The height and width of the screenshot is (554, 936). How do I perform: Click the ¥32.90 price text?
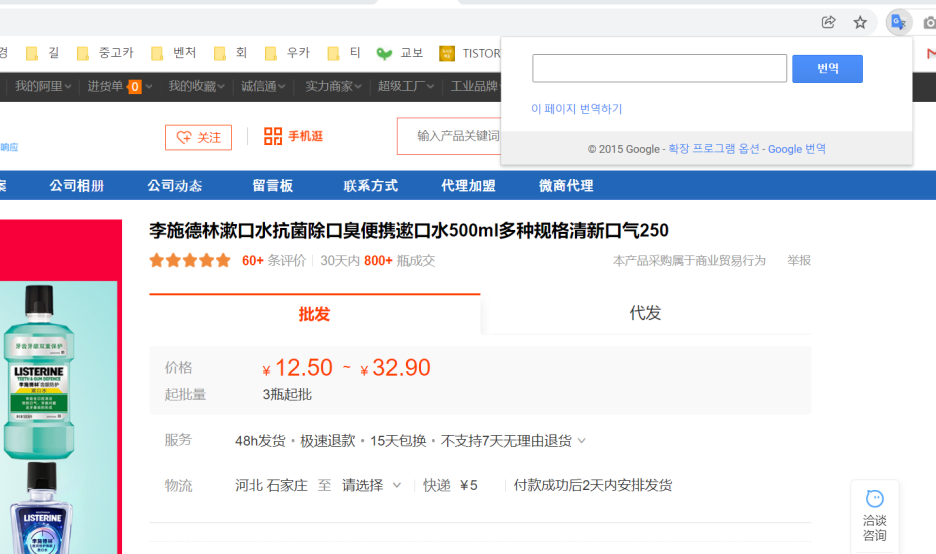(395, 368)
